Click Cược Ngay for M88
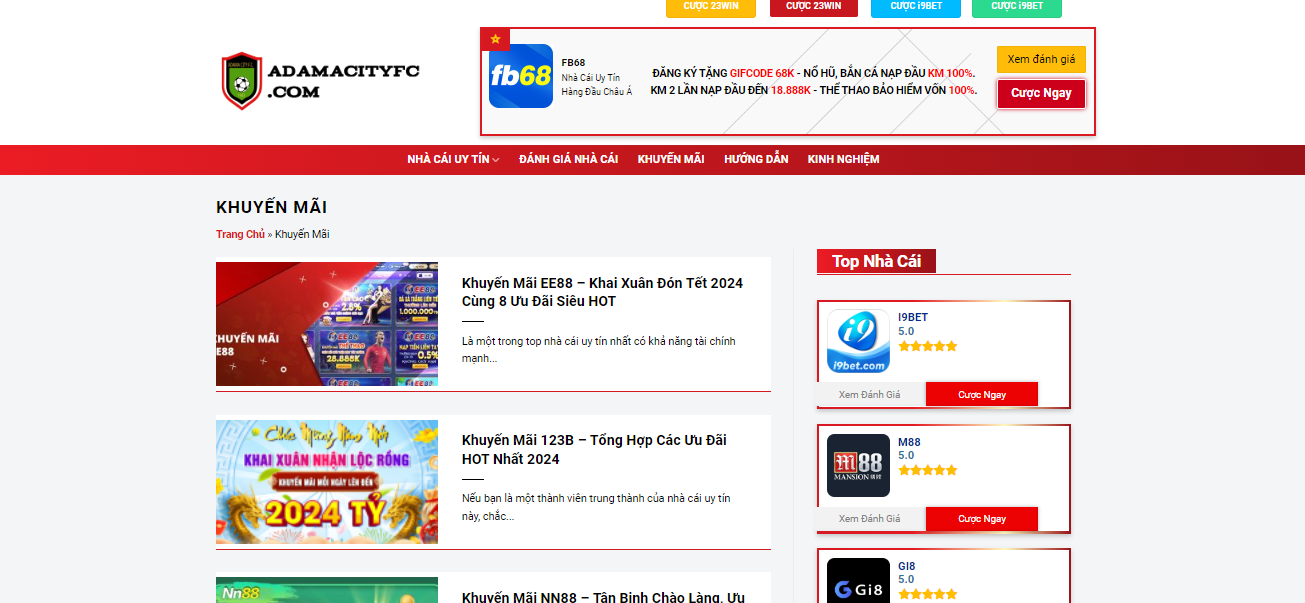The width and height of the screenshot is (1305, 603). coord(982,518)
